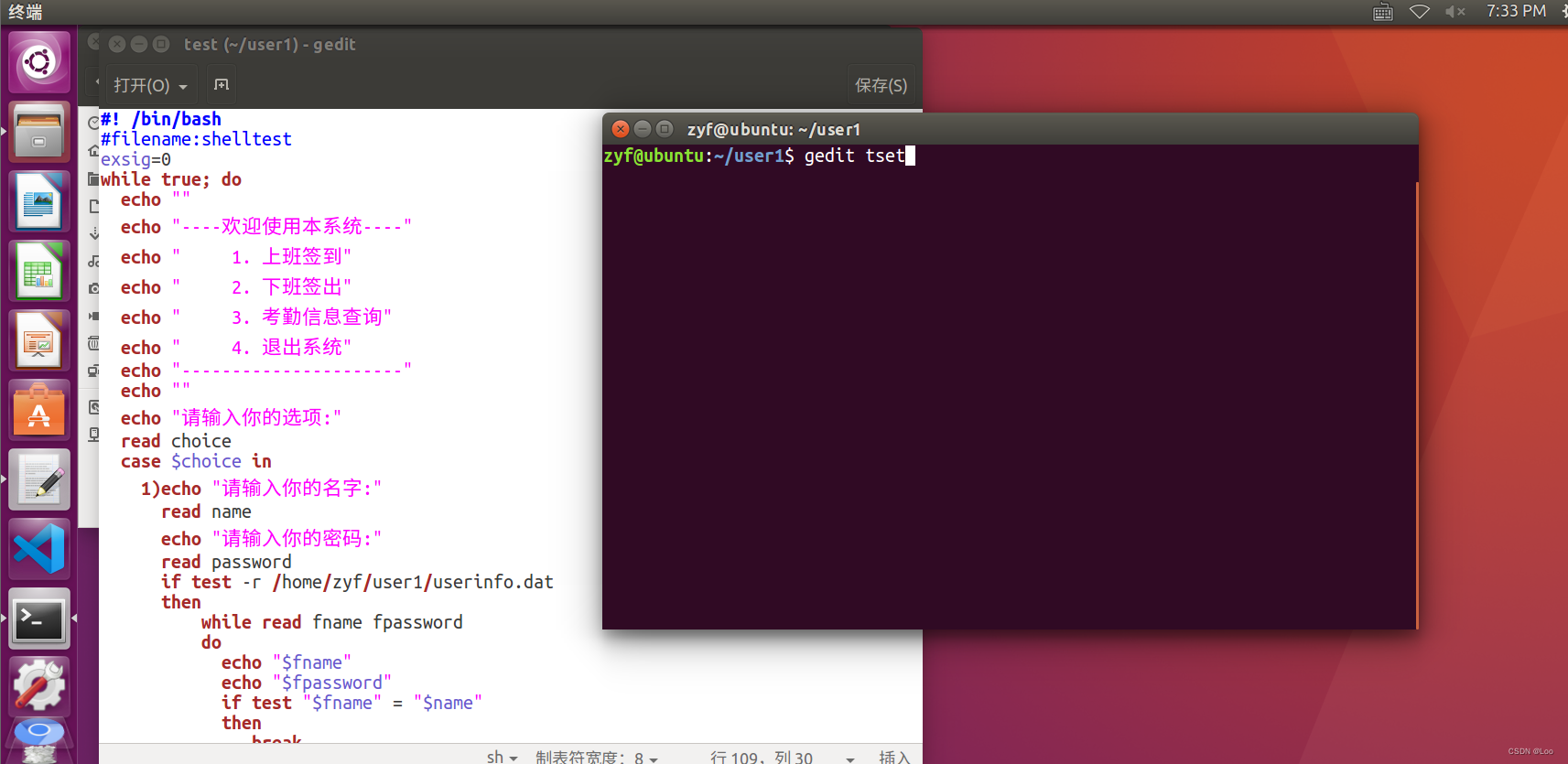The width and height of the screenshot is (1568, 764).
Task: Open the 行 109, 列 30 position dropdown
Action: pyautogui.click(x=782, y=757)
